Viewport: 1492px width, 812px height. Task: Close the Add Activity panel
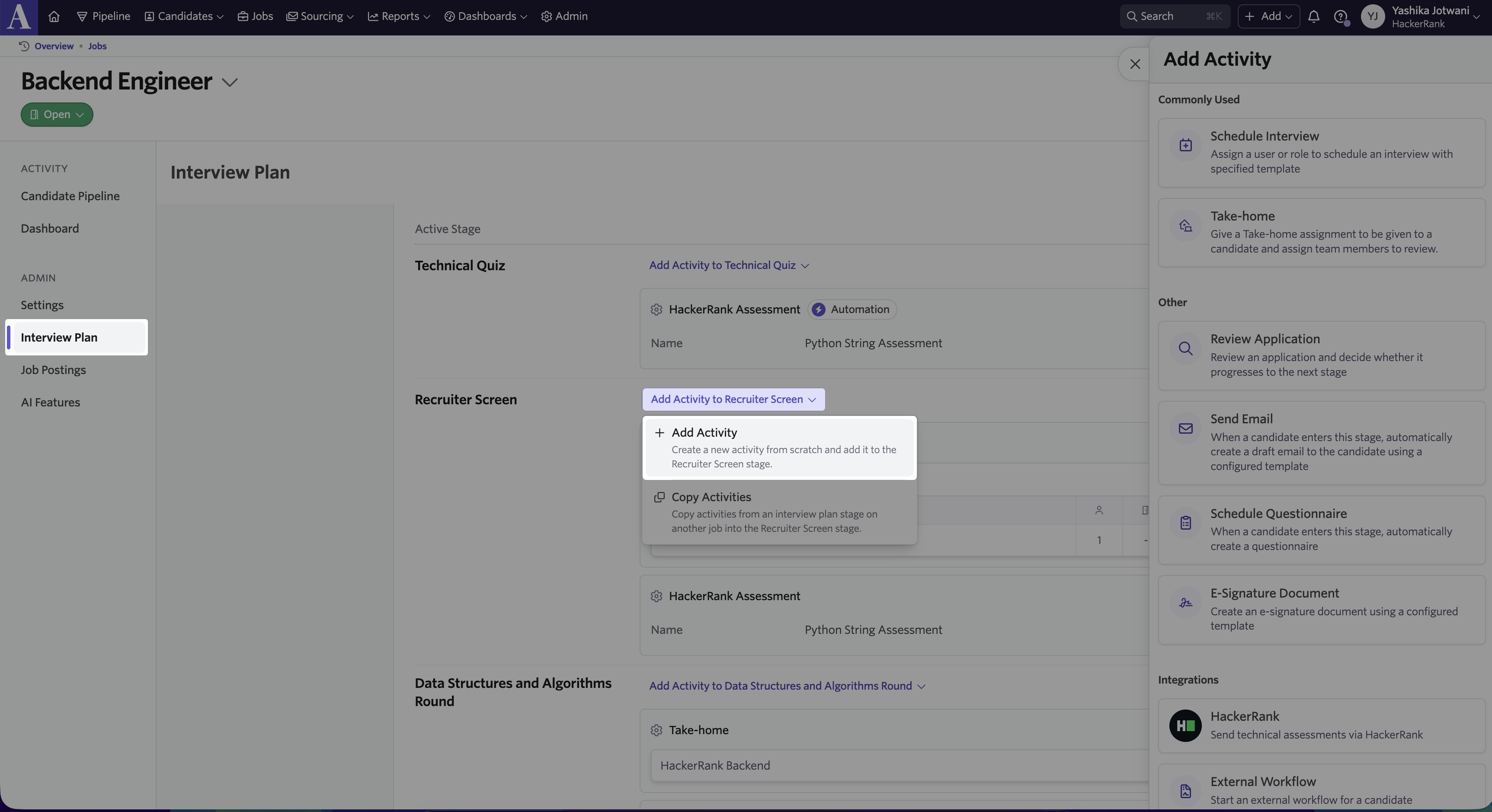[x=1135, y=64]
